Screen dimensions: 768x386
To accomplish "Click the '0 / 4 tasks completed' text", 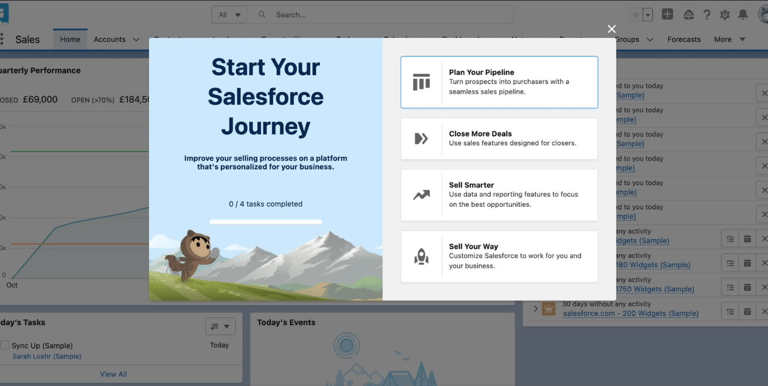I will click(x=265, y=204).
